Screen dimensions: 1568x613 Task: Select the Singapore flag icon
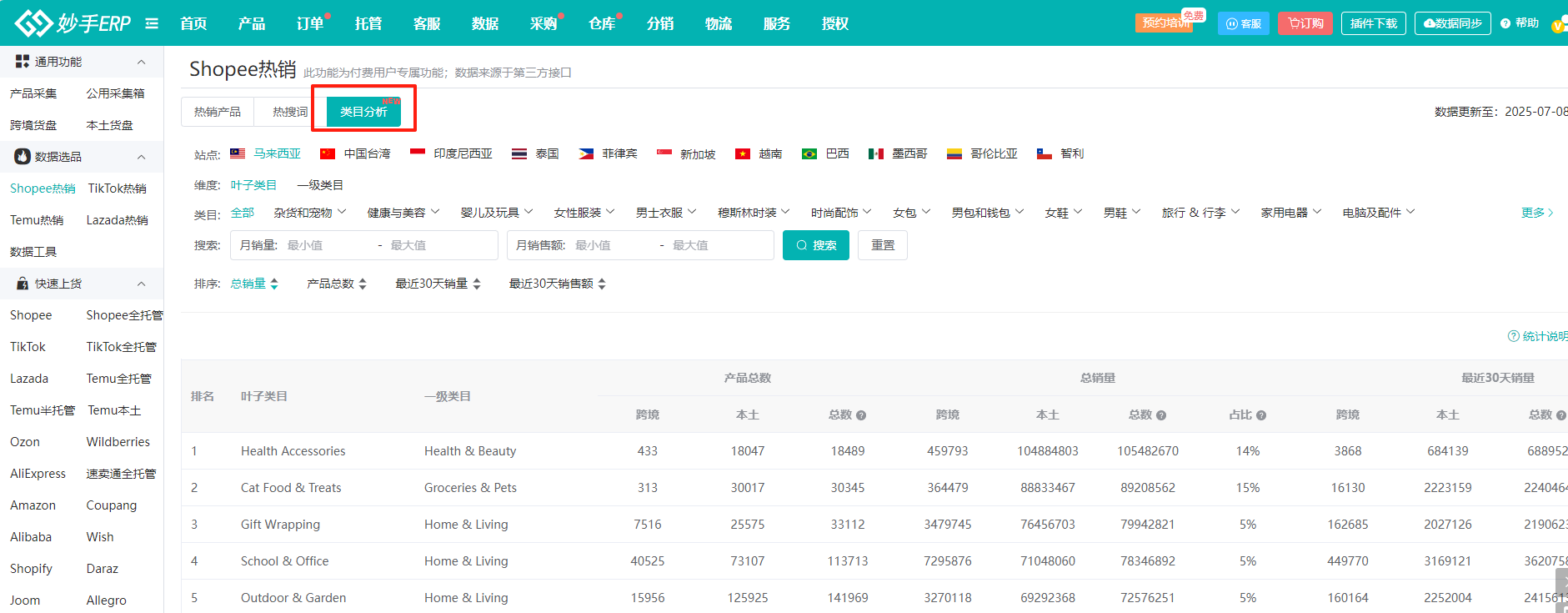coord(664,153)
